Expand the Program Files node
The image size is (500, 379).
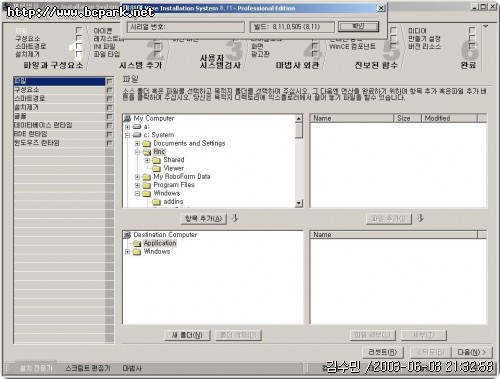(137, 185)
